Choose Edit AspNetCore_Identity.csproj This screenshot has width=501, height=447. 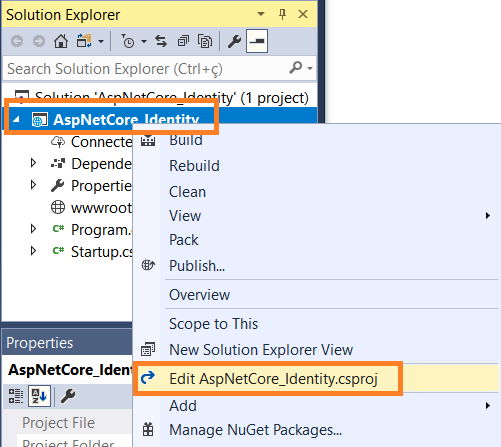[x=273, y=379]
